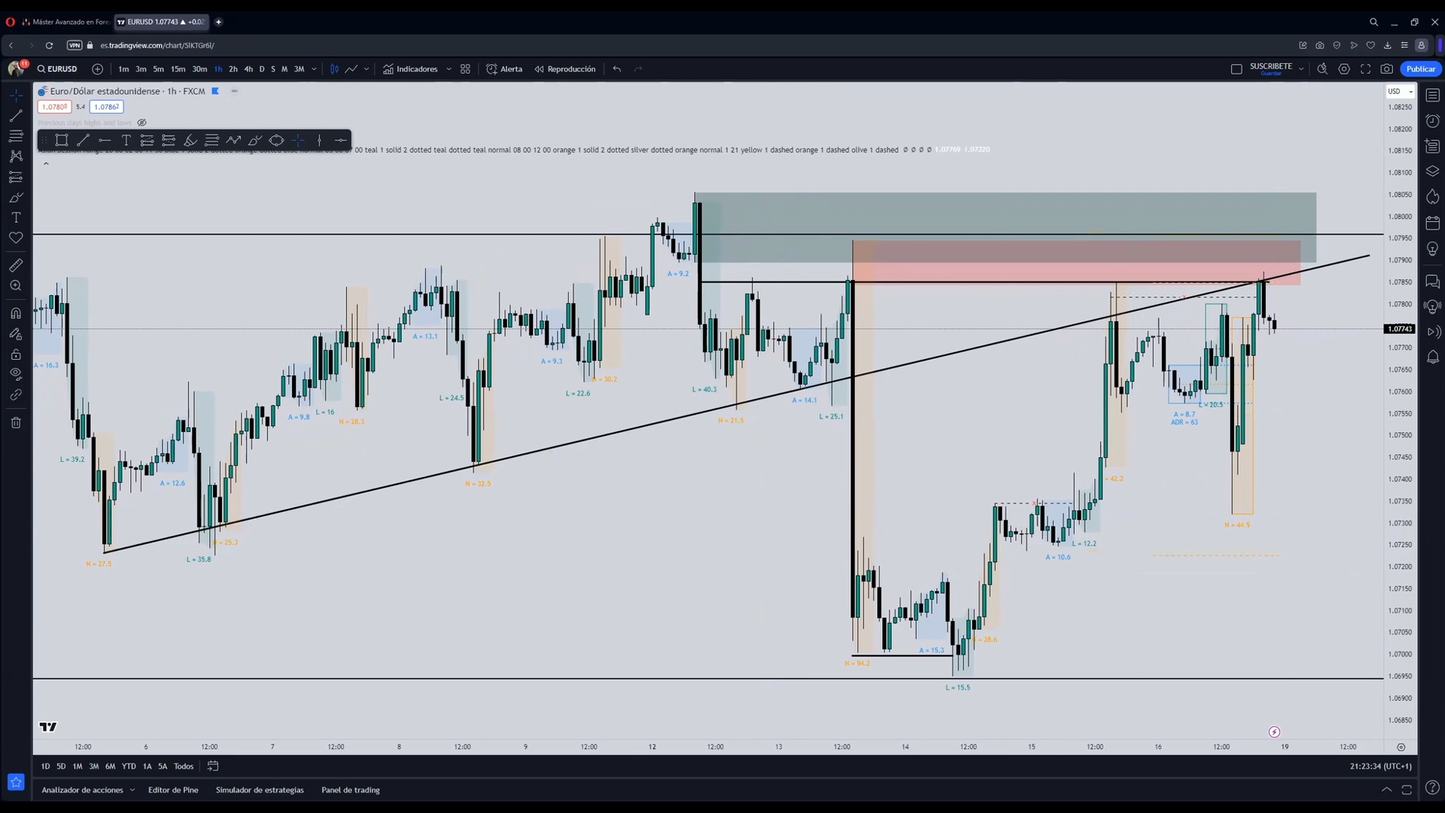Image resolution: width=1445 pixels, height=813 pixels.
Task: Select the D daily timeframe
Action: coord(262,69)
